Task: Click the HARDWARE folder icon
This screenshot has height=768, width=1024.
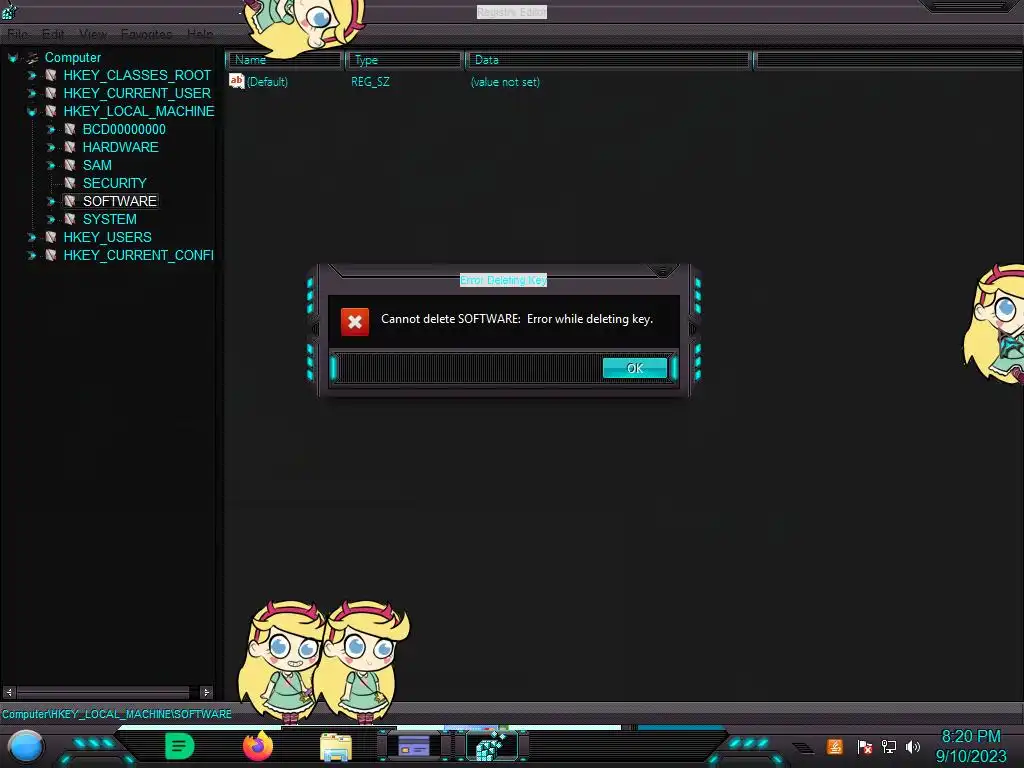Action: click(x=70, y=148)
